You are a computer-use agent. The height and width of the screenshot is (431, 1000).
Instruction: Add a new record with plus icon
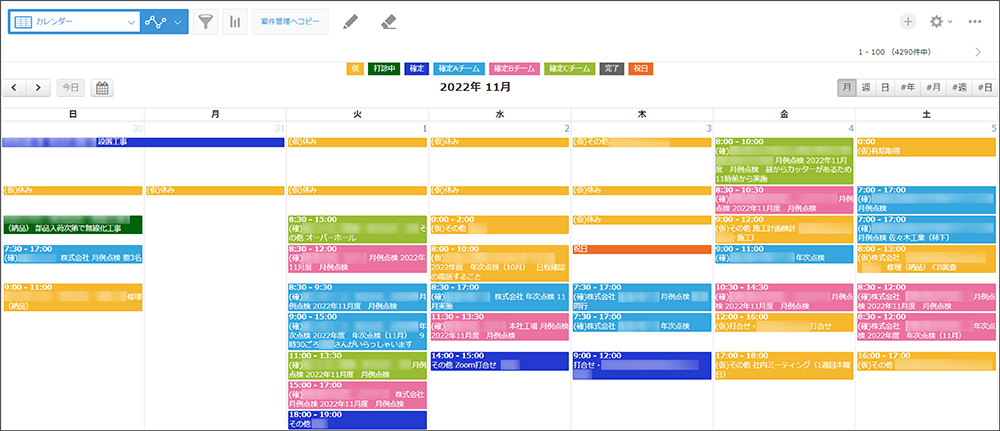click(908, 21)
